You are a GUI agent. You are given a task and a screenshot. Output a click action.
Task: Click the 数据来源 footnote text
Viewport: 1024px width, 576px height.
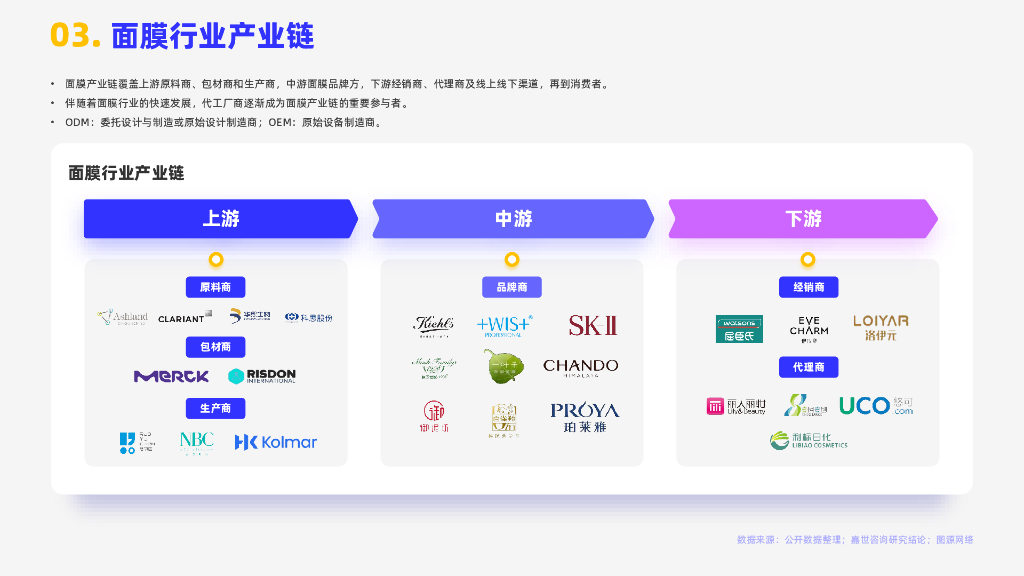(x=855, y=539)
